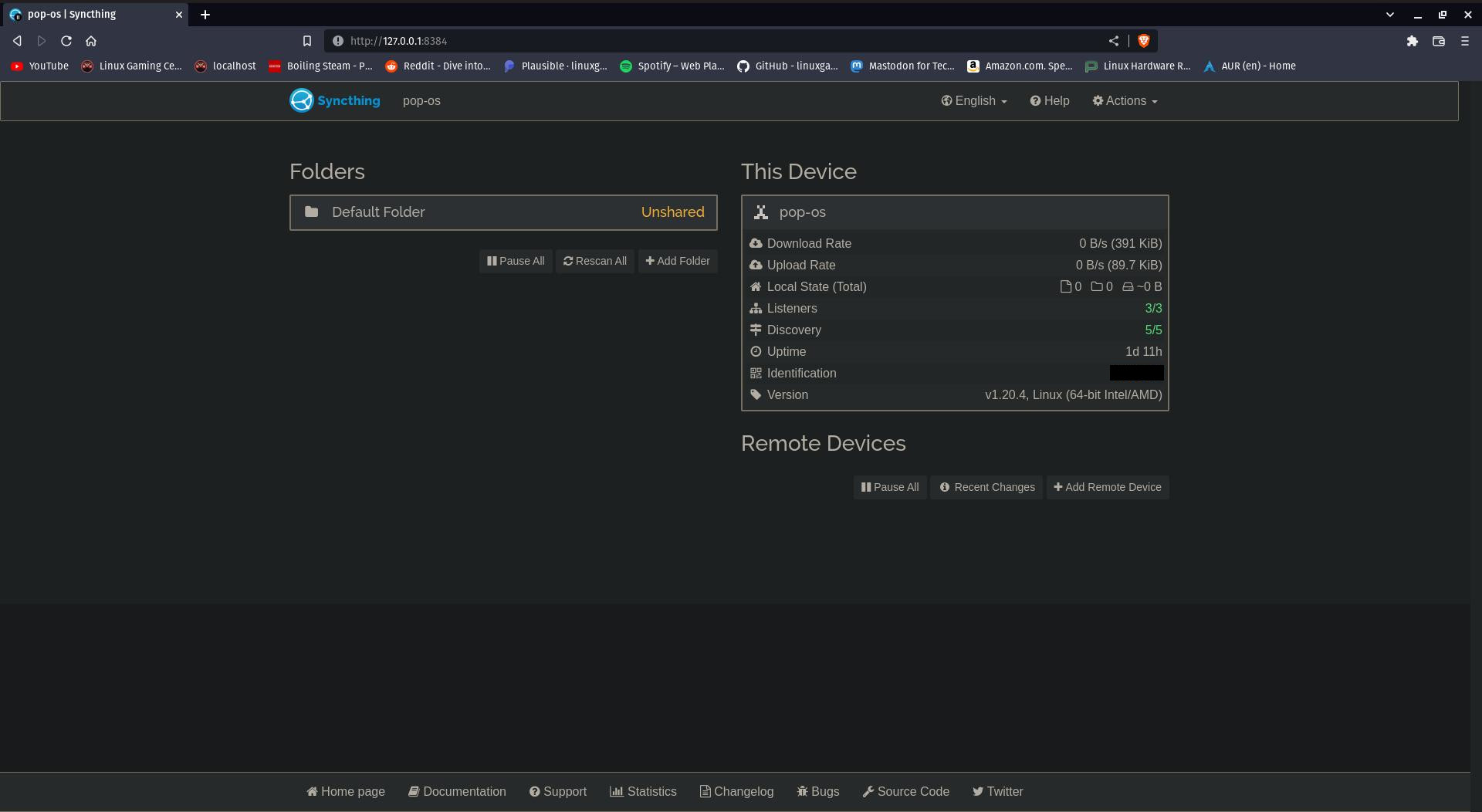Click the Listeners 3/3 value
This screenshot has height=812, width=1482.
point(1153,308)
